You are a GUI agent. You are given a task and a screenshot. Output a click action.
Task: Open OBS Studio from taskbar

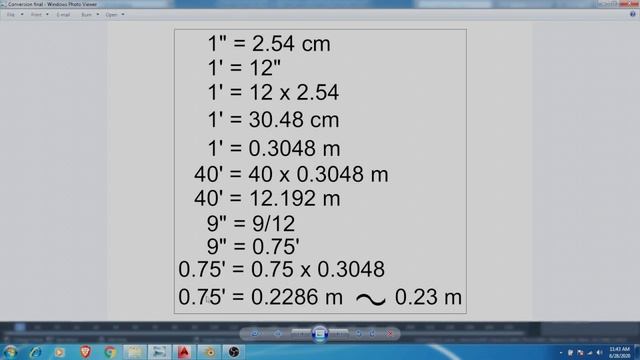pyautogui.click(x=234, y=352)
